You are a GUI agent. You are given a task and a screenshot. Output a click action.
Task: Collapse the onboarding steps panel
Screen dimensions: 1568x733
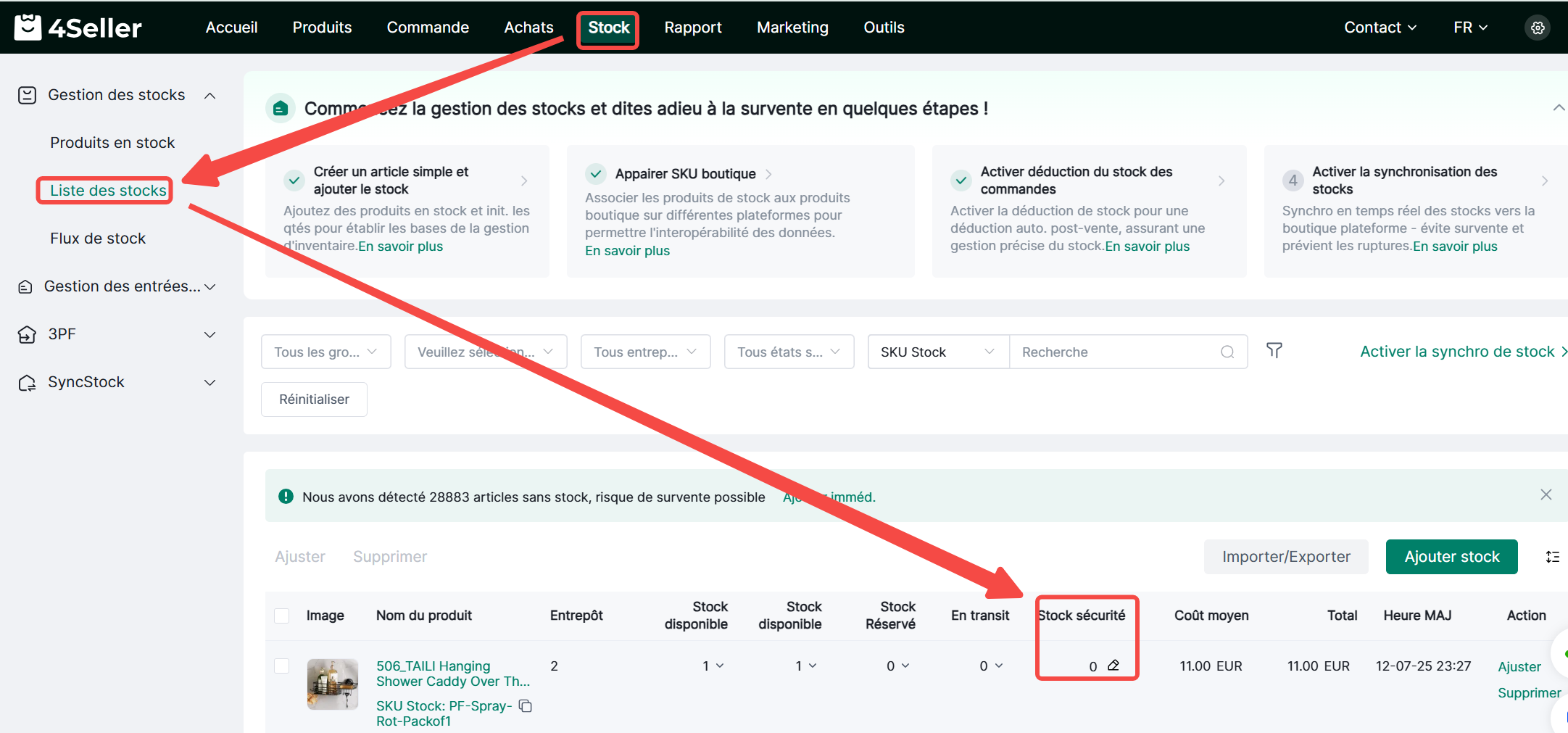pyautogui.click(x=1558, y=108)
